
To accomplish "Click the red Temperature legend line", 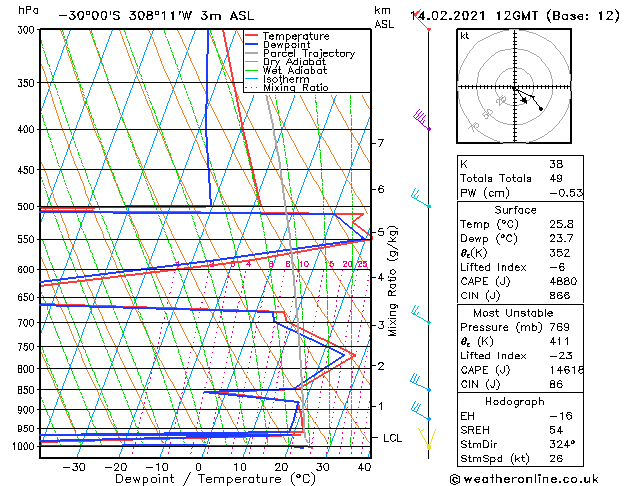I will (252, 35).
